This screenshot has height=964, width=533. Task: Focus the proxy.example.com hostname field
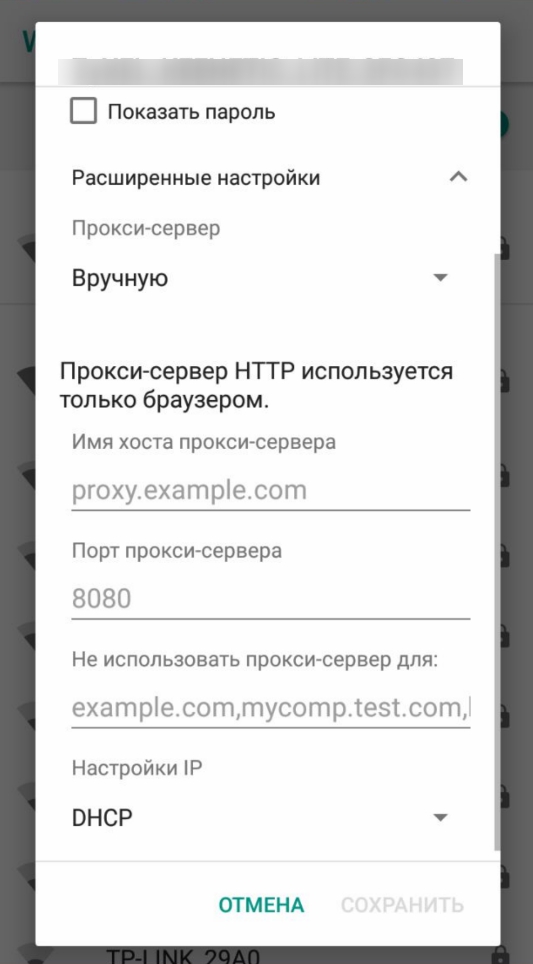click(270, 491)
